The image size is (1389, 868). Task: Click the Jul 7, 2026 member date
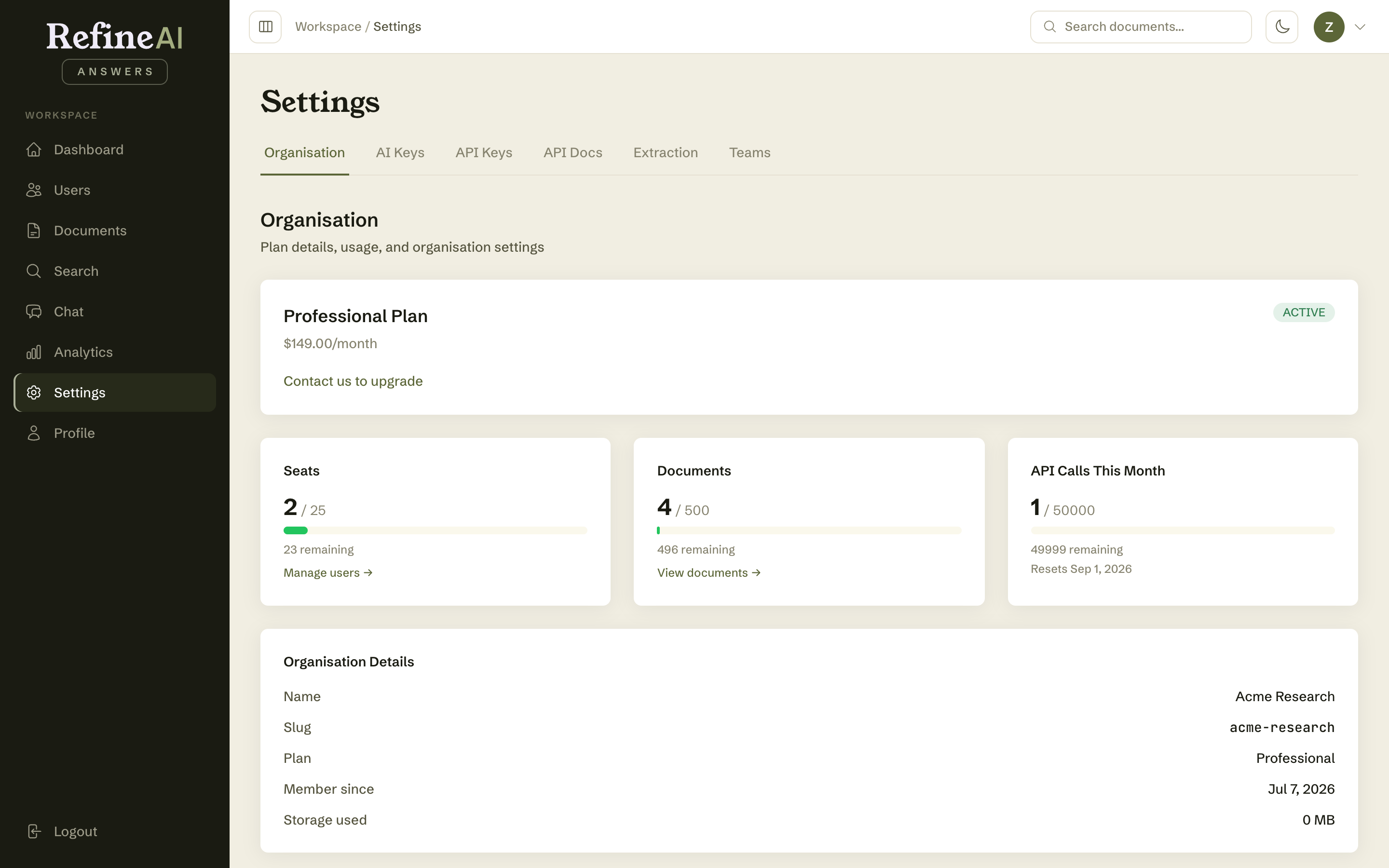[x=1301, y=789]
